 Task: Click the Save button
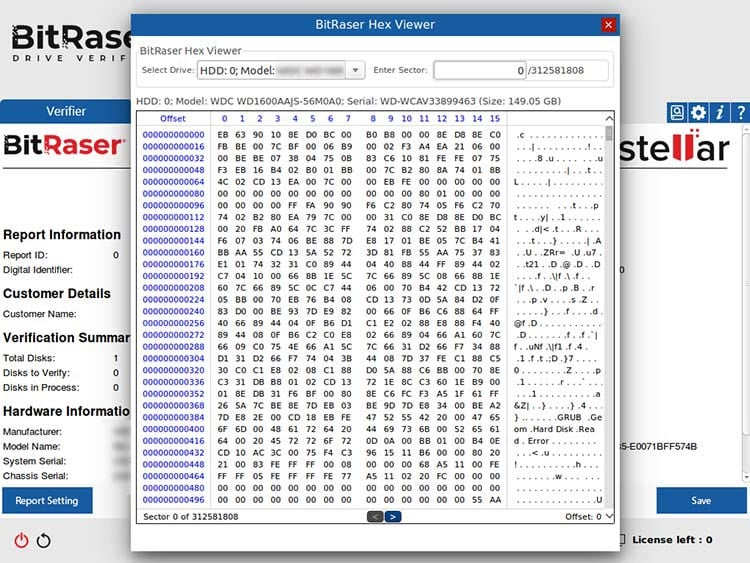pos(701,500)
